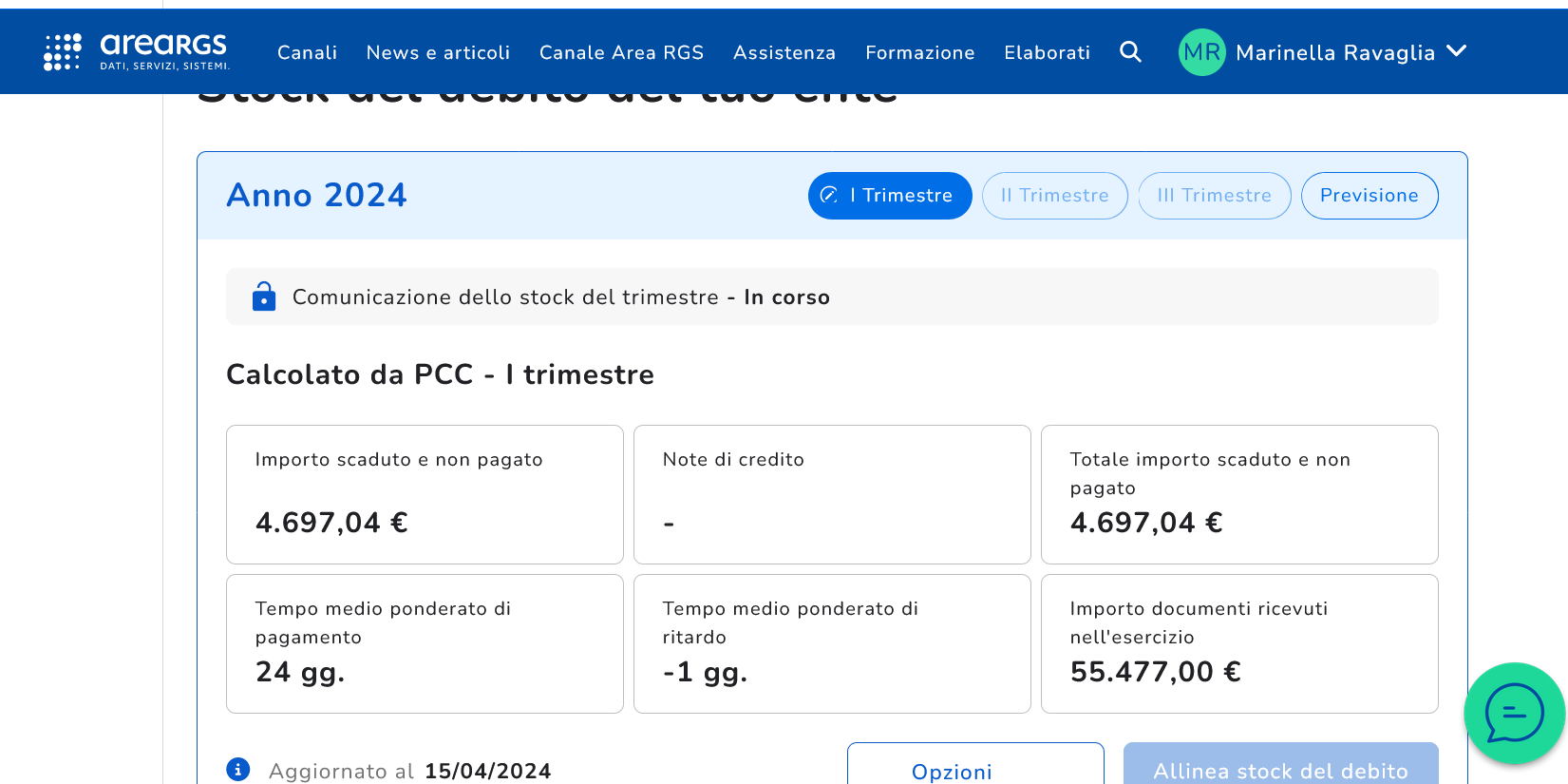Expand the Marinella Ravaglia user menu chevron
1568x784 pixels.
click(1457, 51)
